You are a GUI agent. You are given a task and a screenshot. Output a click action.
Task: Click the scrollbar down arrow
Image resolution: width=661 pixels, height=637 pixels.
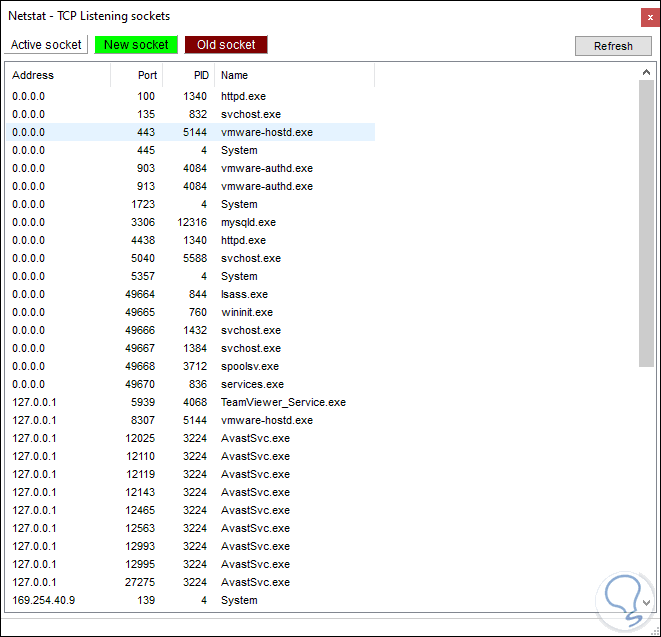tap(646, 603)
